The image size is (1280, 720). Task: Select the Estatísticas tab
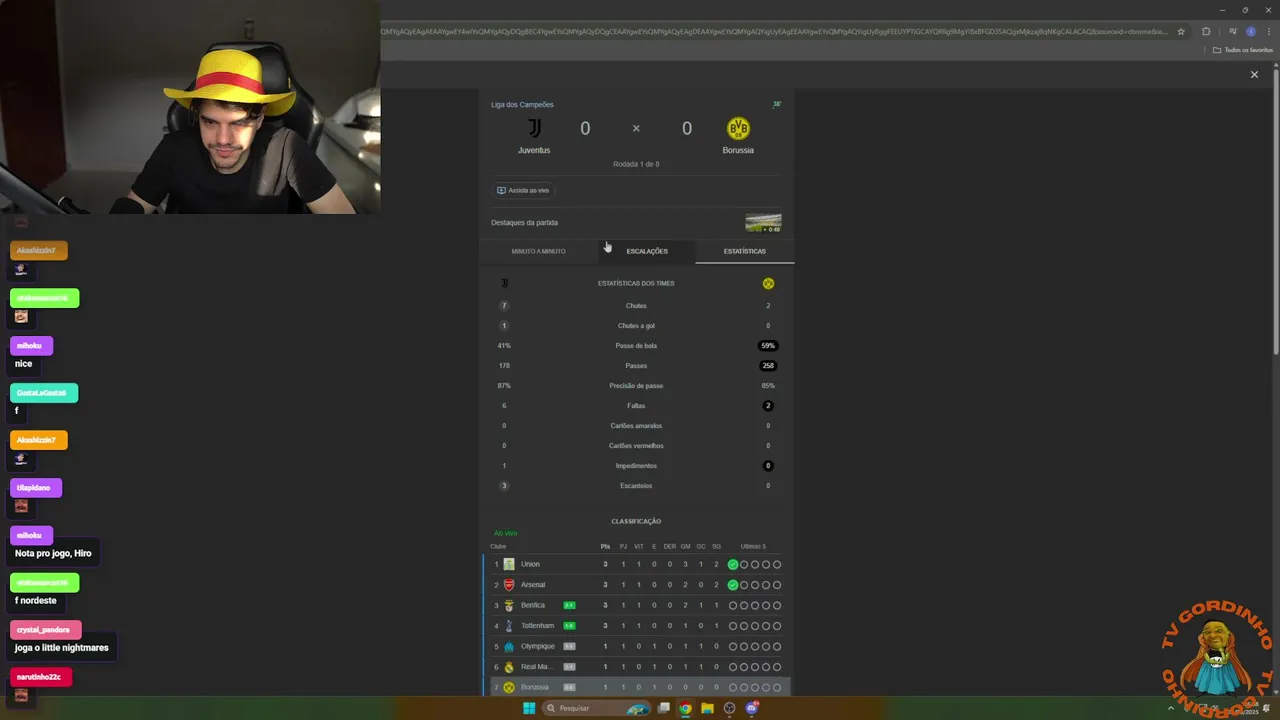tap(745, 251)
